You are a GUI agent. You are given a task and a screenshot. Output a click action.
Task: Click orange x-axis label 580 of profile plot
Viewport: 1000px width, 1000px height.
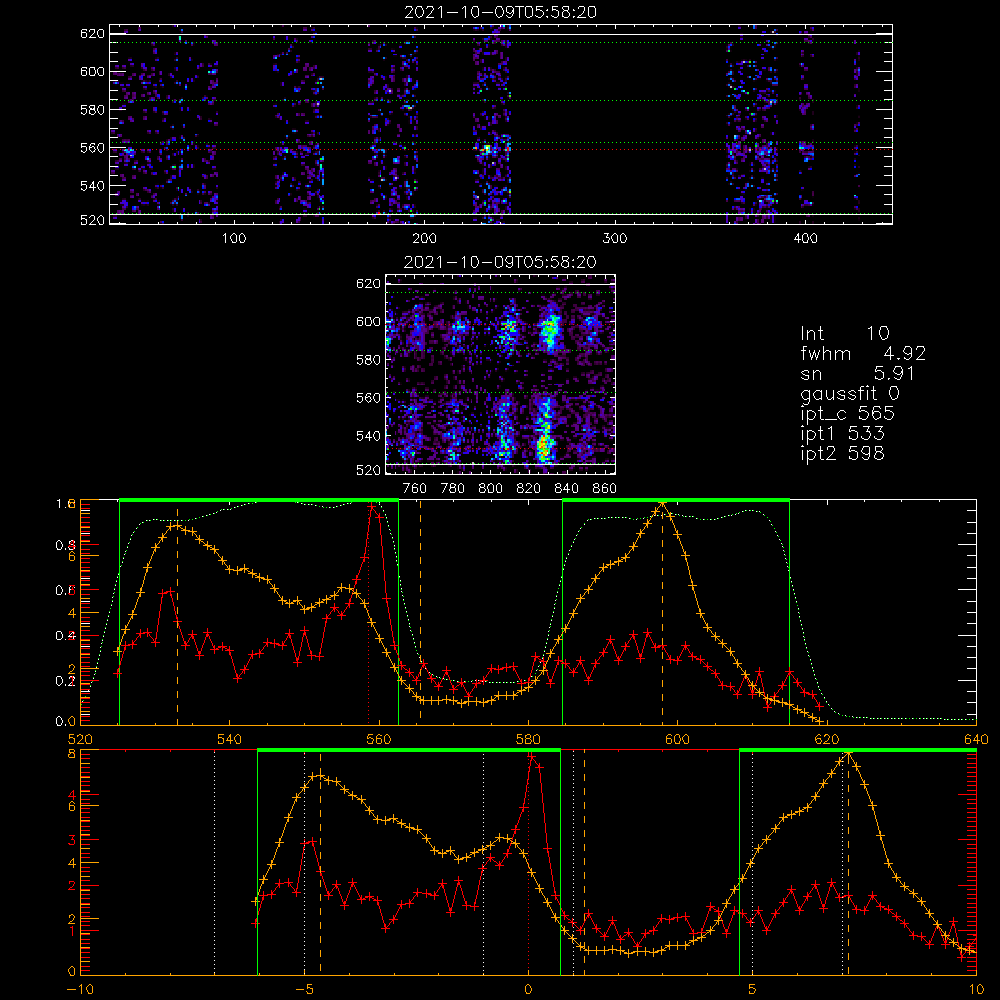(528, 740)
